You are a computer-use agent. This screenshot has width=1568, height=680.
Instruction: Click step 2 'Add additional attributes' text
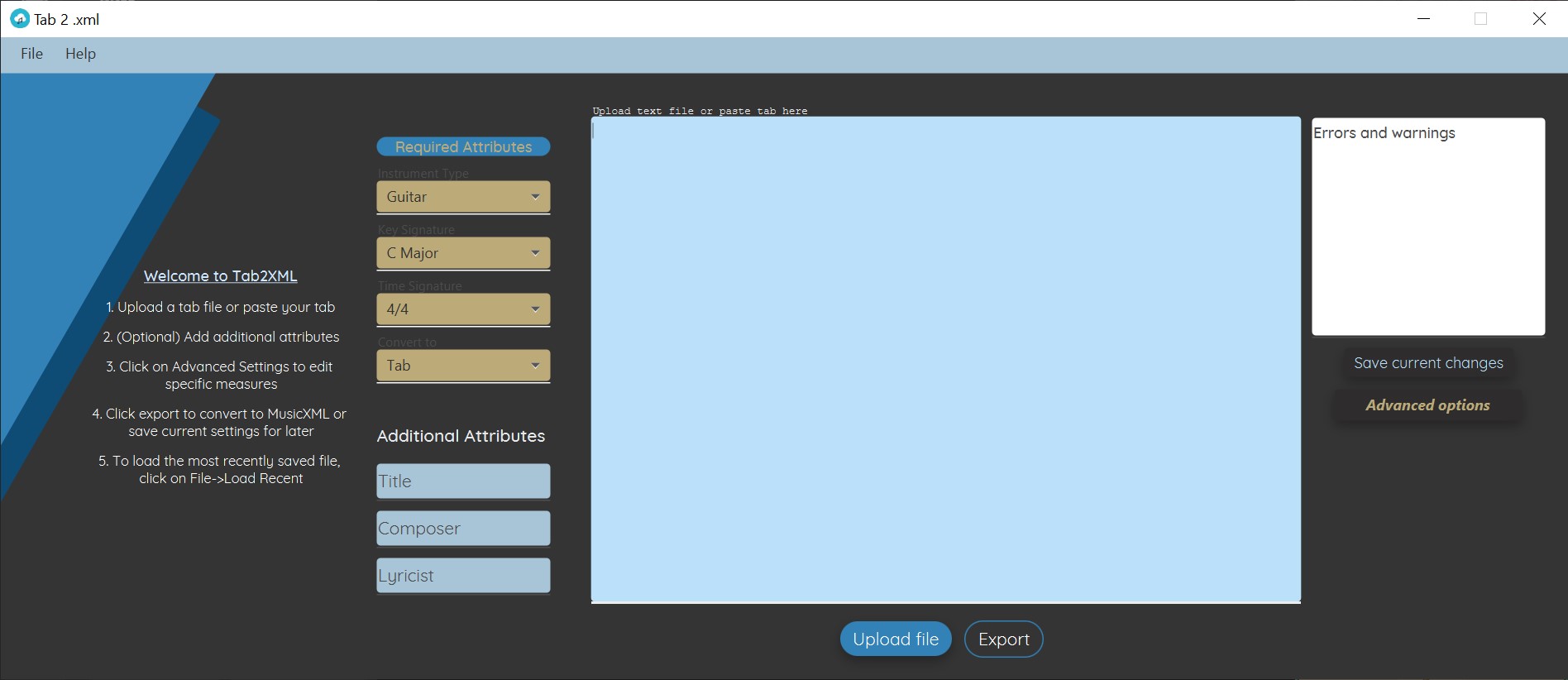(221, 337)
